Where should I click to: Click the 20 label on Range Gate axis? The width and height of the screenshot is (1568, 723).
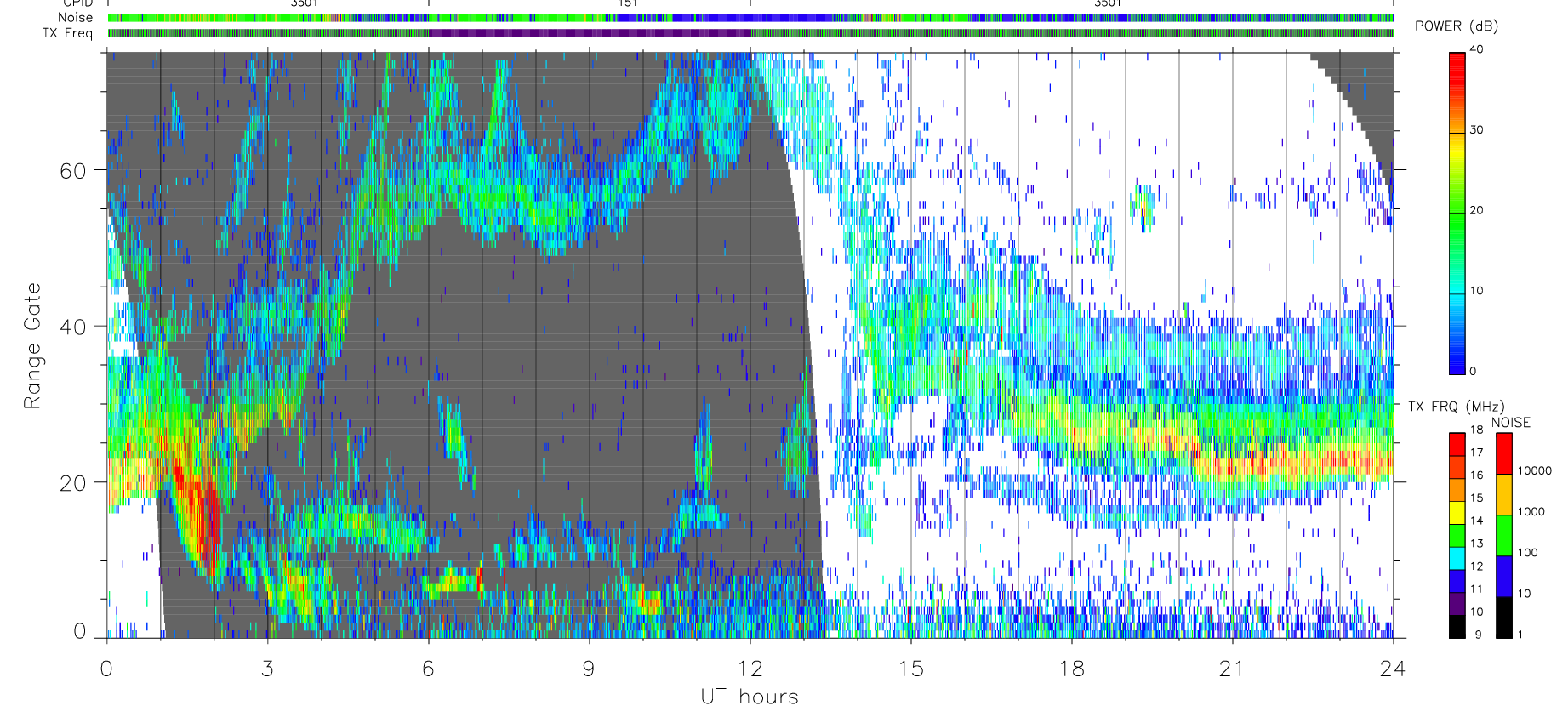(x=73, y=483)
